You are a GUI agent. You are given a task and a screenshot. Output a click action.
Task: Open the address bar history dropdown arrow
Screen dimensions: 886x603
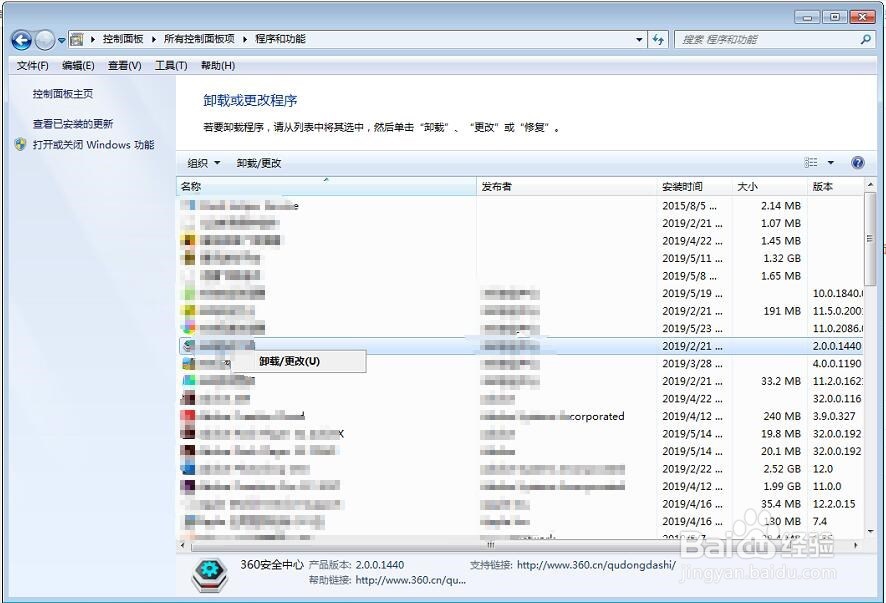pos(638,39)
